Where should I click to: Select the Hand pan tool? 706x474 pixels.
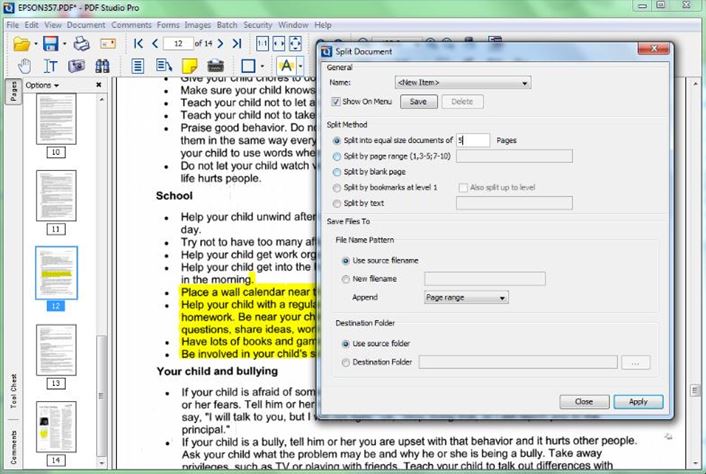pyautogui.click(x=24, y=66)
